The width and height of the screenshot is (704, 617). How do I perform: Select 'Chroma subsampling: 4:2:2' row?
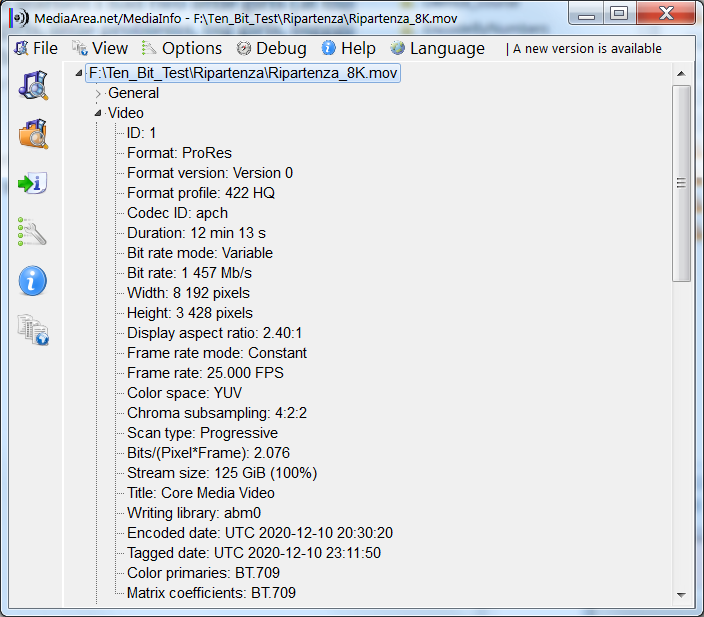point(217,413)
